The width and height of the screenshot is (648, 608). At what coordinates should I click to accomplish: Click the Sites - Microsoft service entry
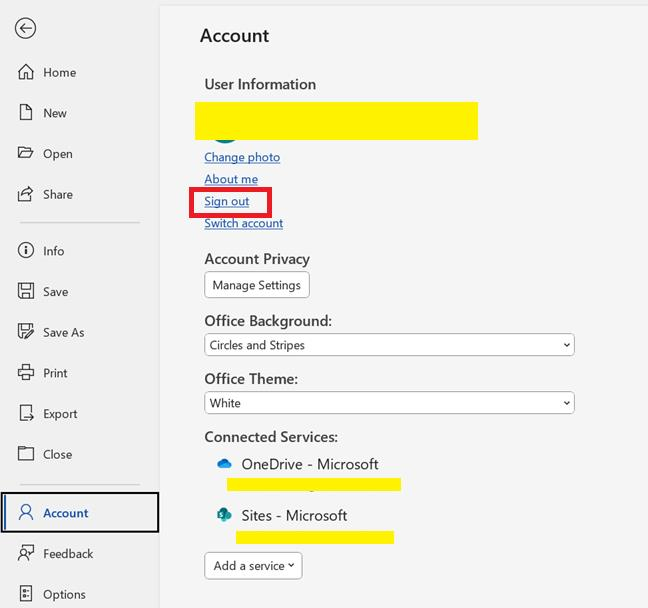[x=294, y=515]
